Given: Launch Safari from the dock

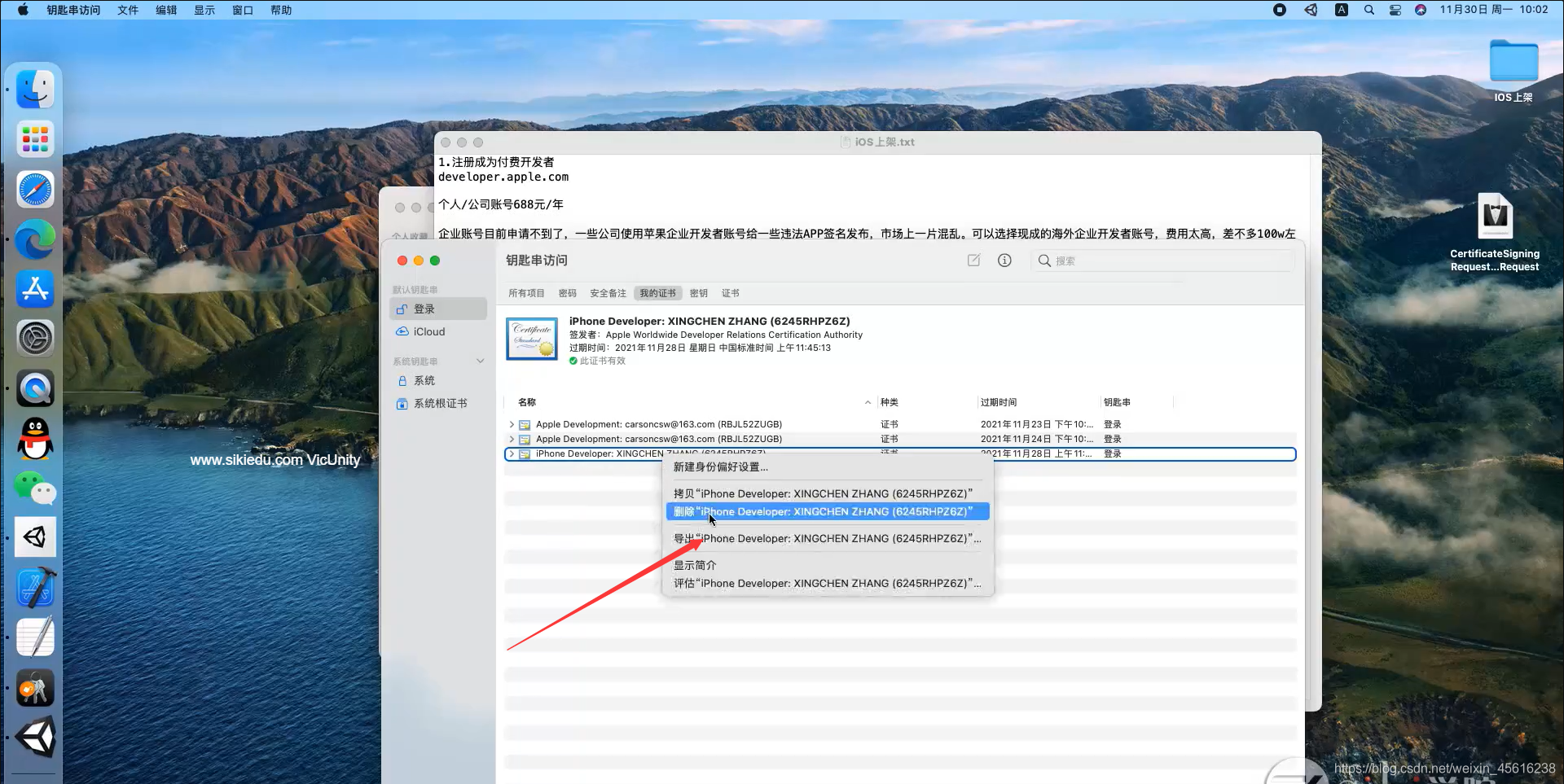Looking at the screenshot, I should point(35,190).
